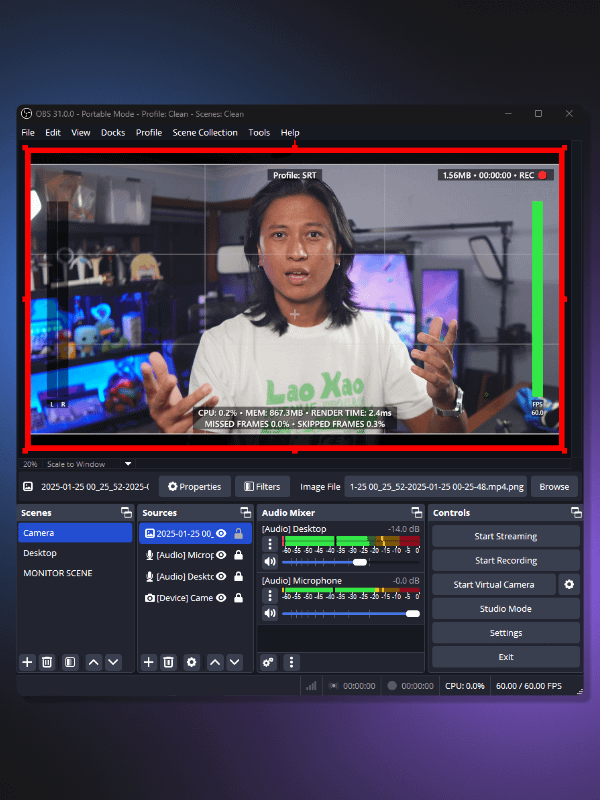Viewport: 600px width, 800px height.
Task: Open three-dot options for Desktop audio
Action: click(269, 545)
